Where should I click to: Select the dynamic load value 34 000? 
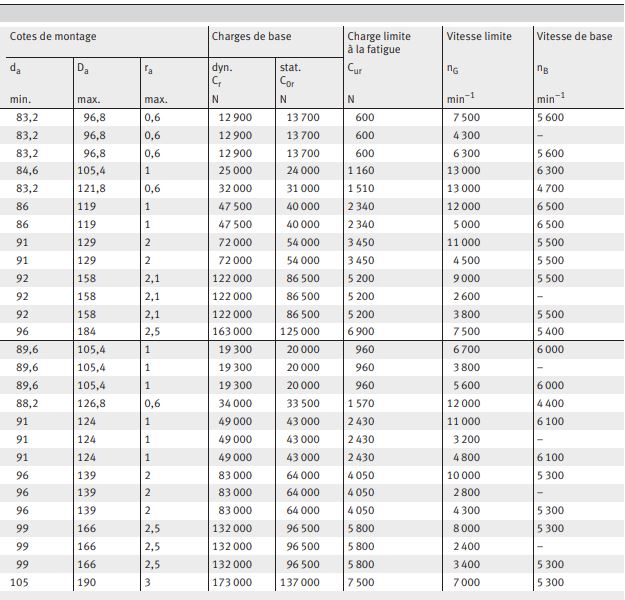[x=235, y=403]
